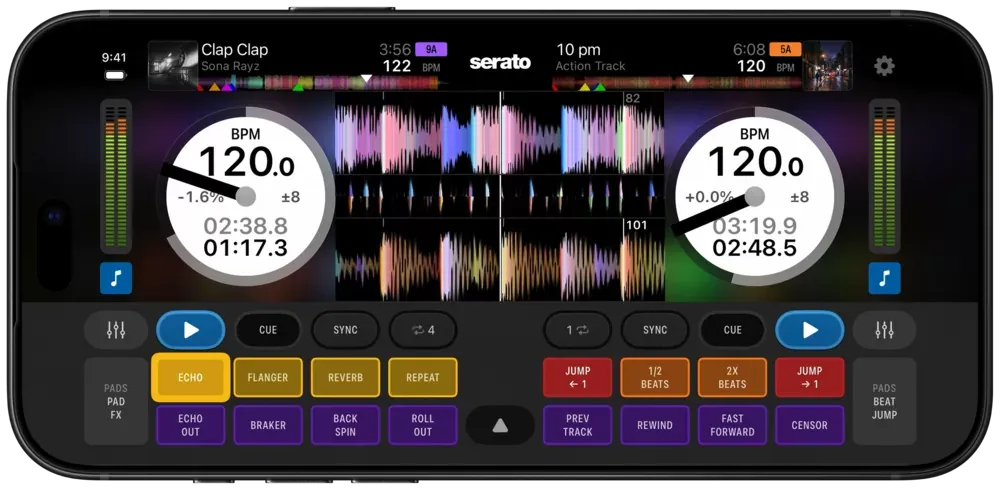Screen dimensions: 1000x490
Task: Tap right deck elapsed time 02:48.5
Action: pos(754,248)
